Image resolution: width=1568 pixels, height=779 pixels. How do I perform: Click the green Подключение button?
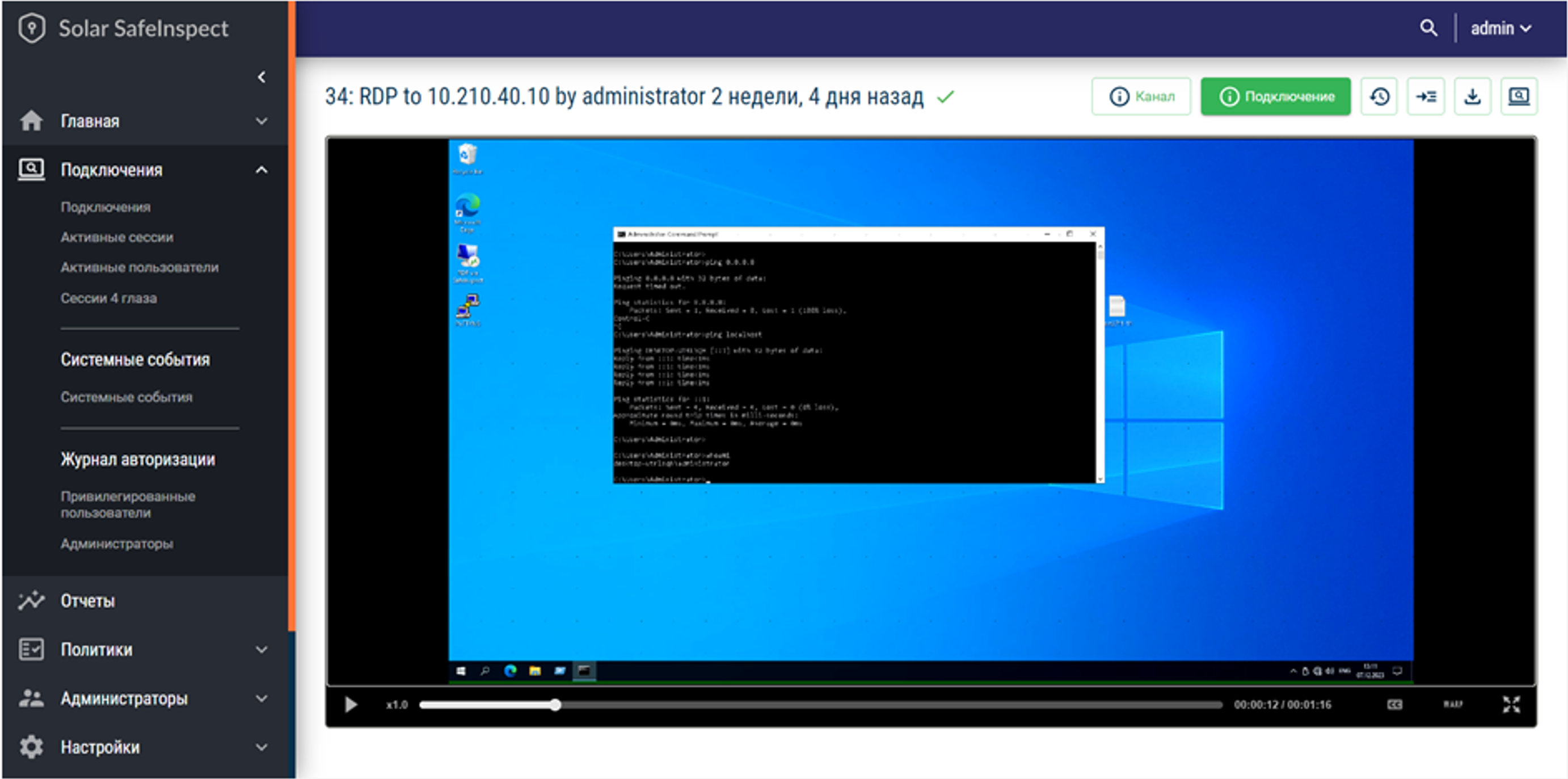point(1276,96)
